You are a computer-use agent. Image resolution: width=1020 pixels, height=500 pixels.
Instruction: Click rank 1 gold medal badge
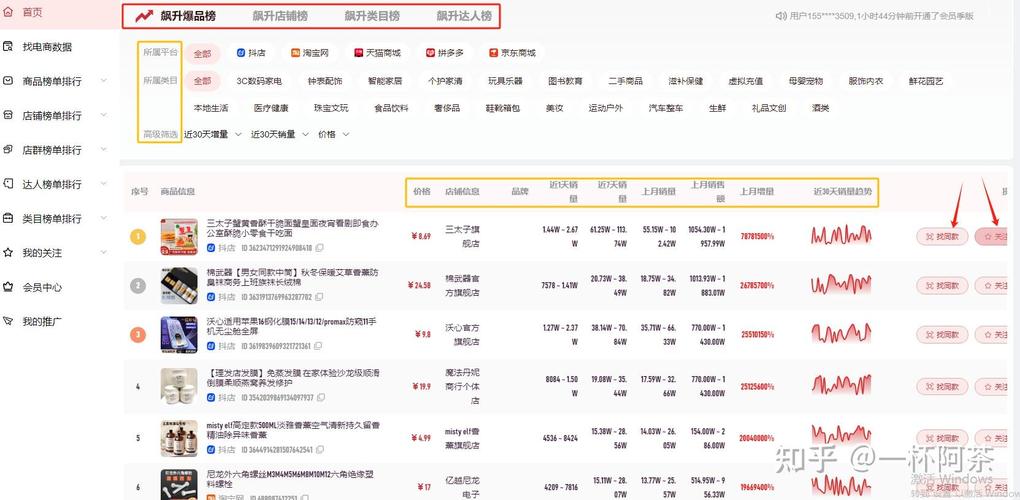[138, 237]
